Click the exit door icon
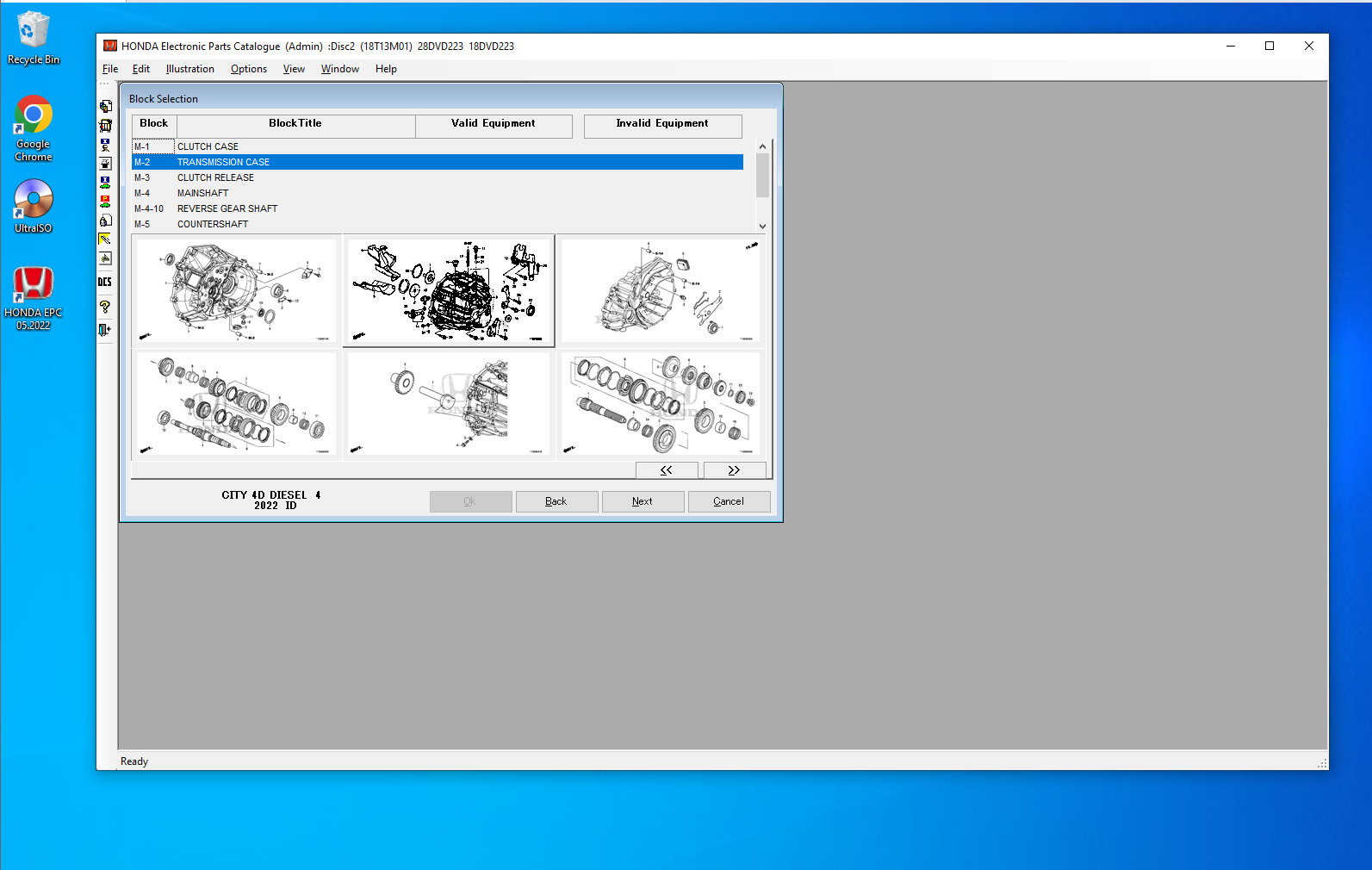The image size is (1372, 870). tap(105, 330)
